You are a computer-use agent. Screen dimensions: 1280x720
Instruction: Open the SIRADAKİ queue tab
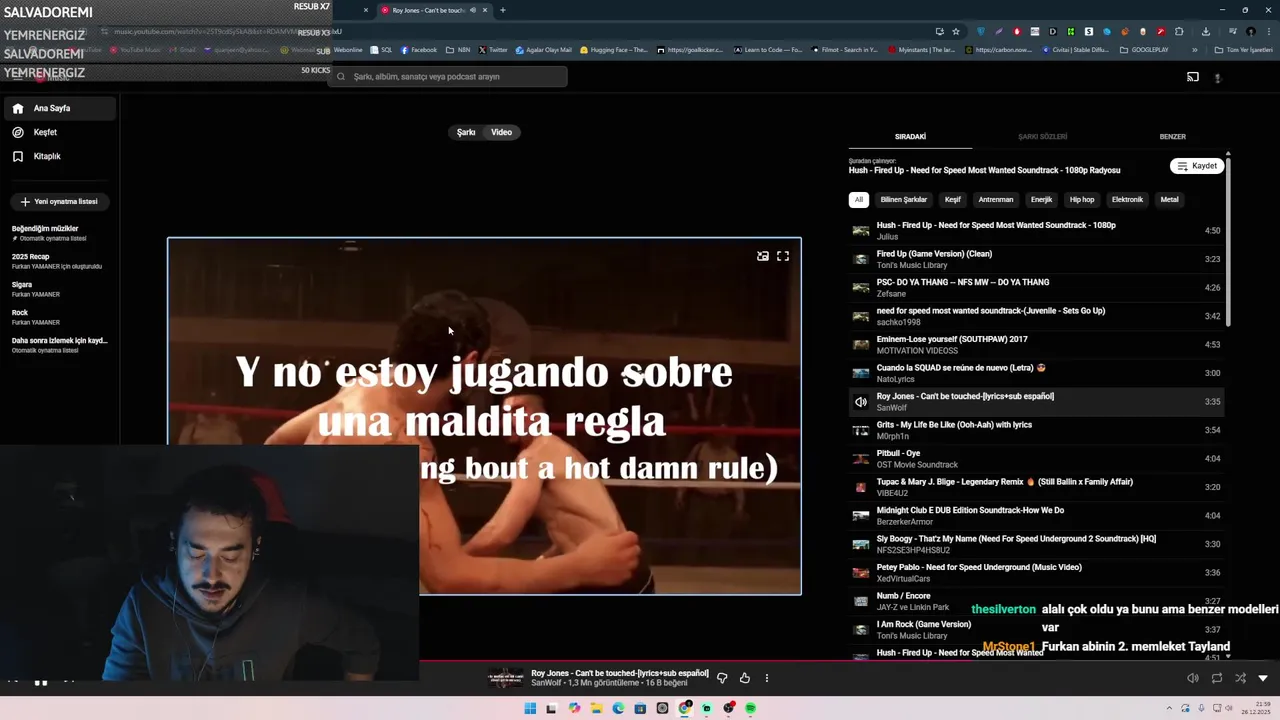[910, 136]
